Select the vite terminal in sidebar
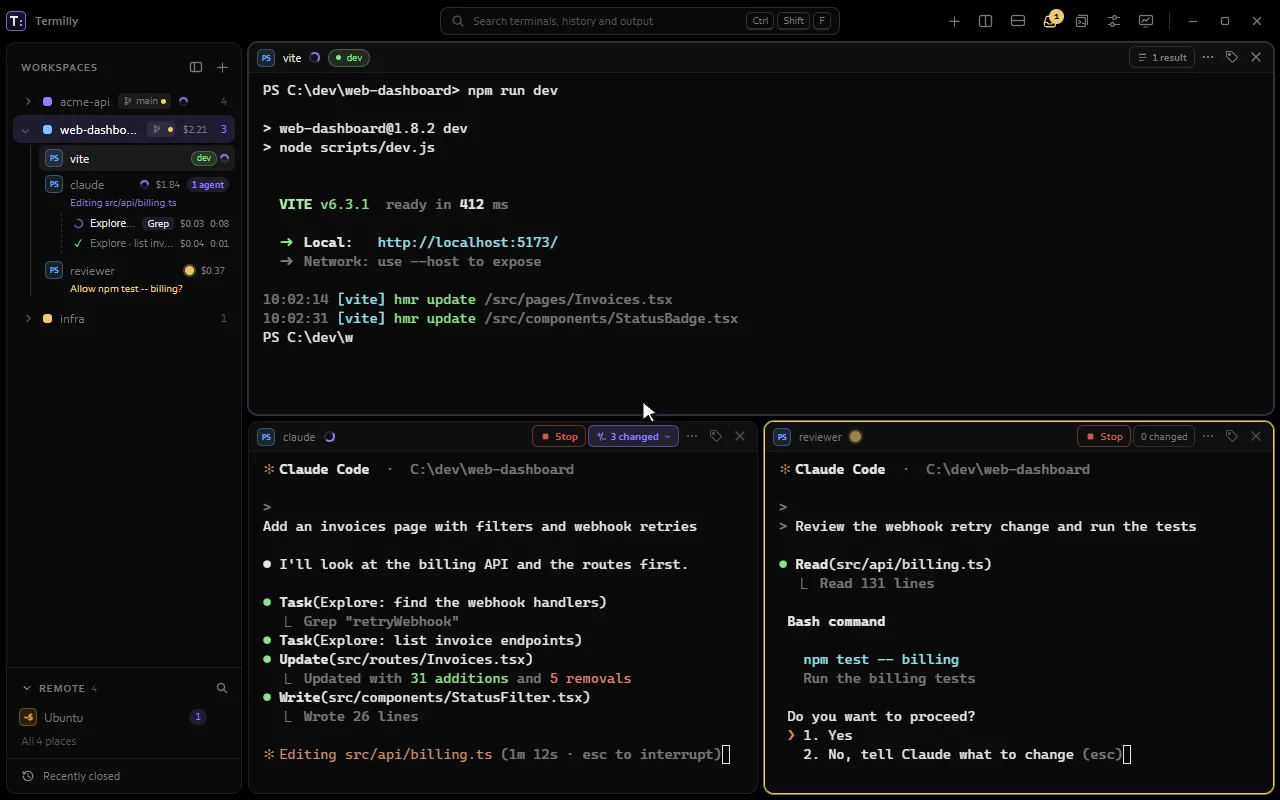 [x=137, y=158]
